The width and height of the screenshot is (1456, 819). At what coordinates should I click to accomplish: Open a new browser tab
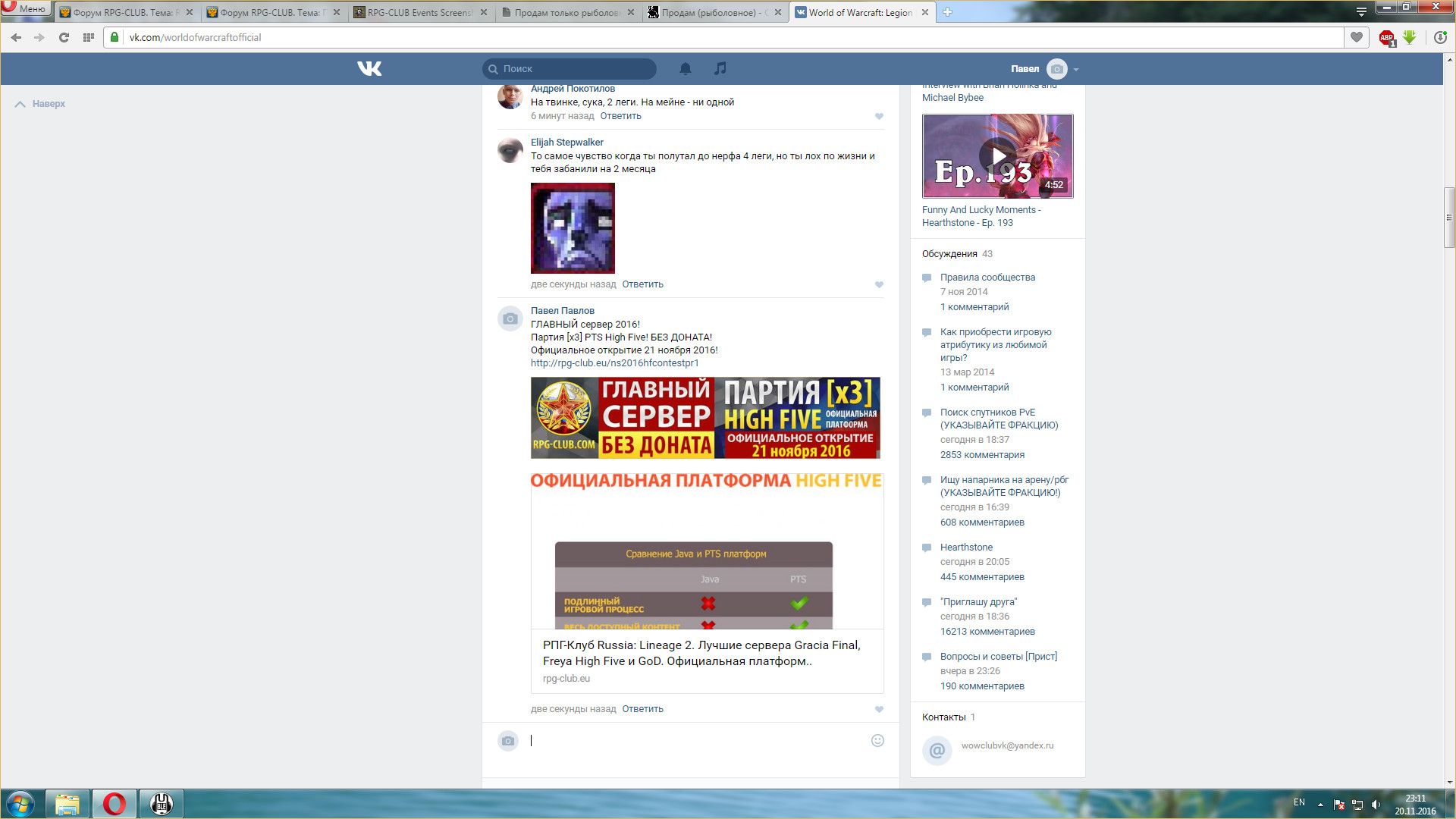947,12
